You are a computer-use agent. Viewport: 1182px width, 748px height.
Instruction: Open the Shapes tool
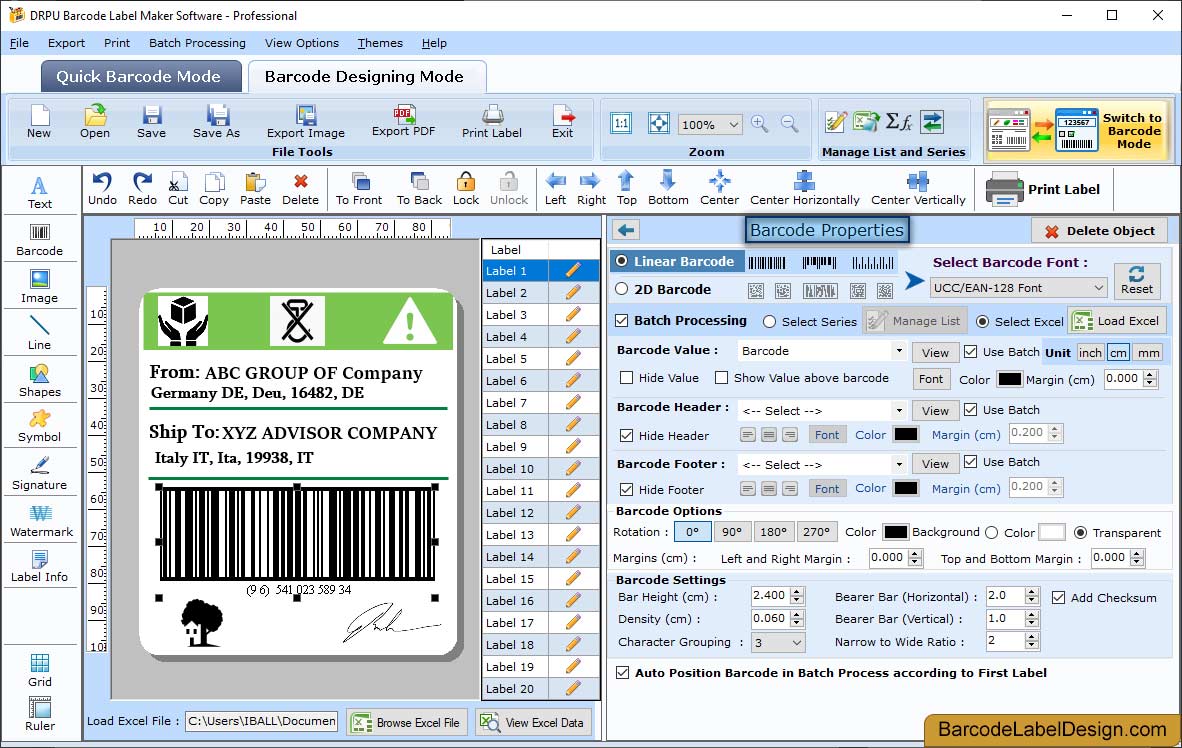[39, 381]
